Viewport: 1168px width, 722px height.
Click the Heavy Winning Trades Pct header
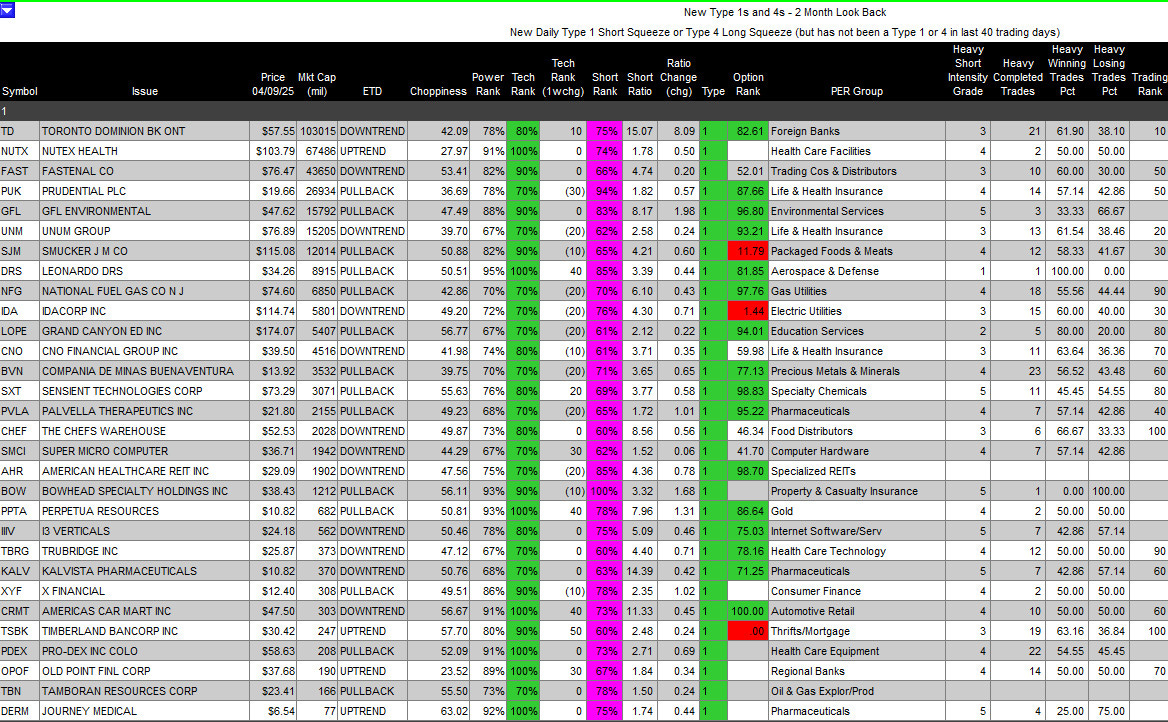(x=1067, y=70)
